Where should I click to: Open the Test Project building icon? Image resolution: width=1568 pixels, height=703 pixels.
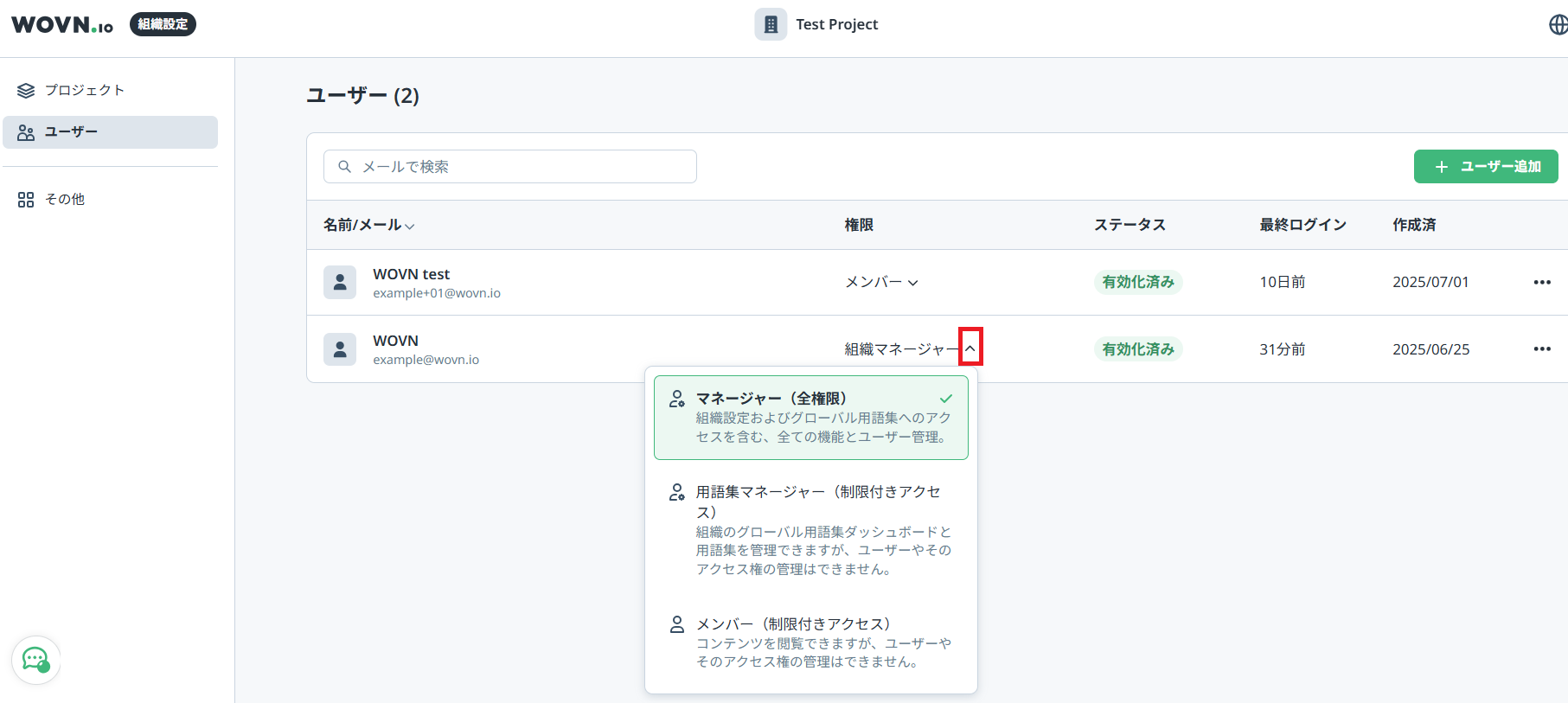(771, 24)
